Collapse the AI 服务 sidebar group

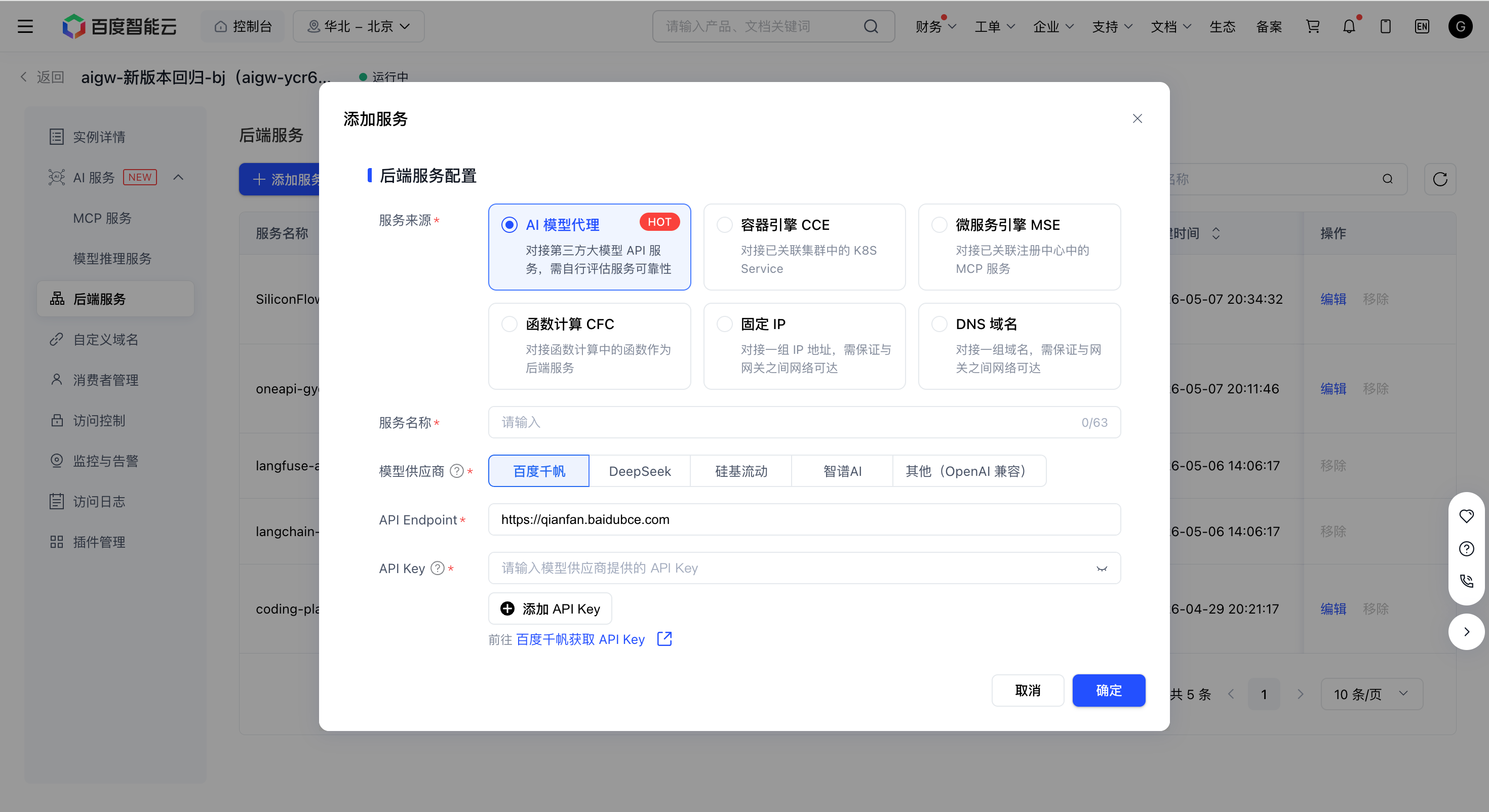point(178,177)
